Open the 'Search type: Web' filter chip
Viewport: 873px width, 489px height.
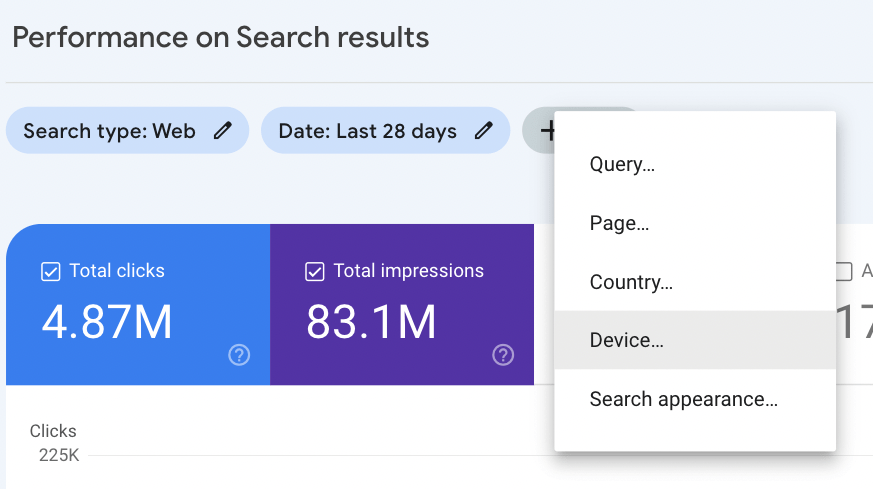[x=110, y=131]
